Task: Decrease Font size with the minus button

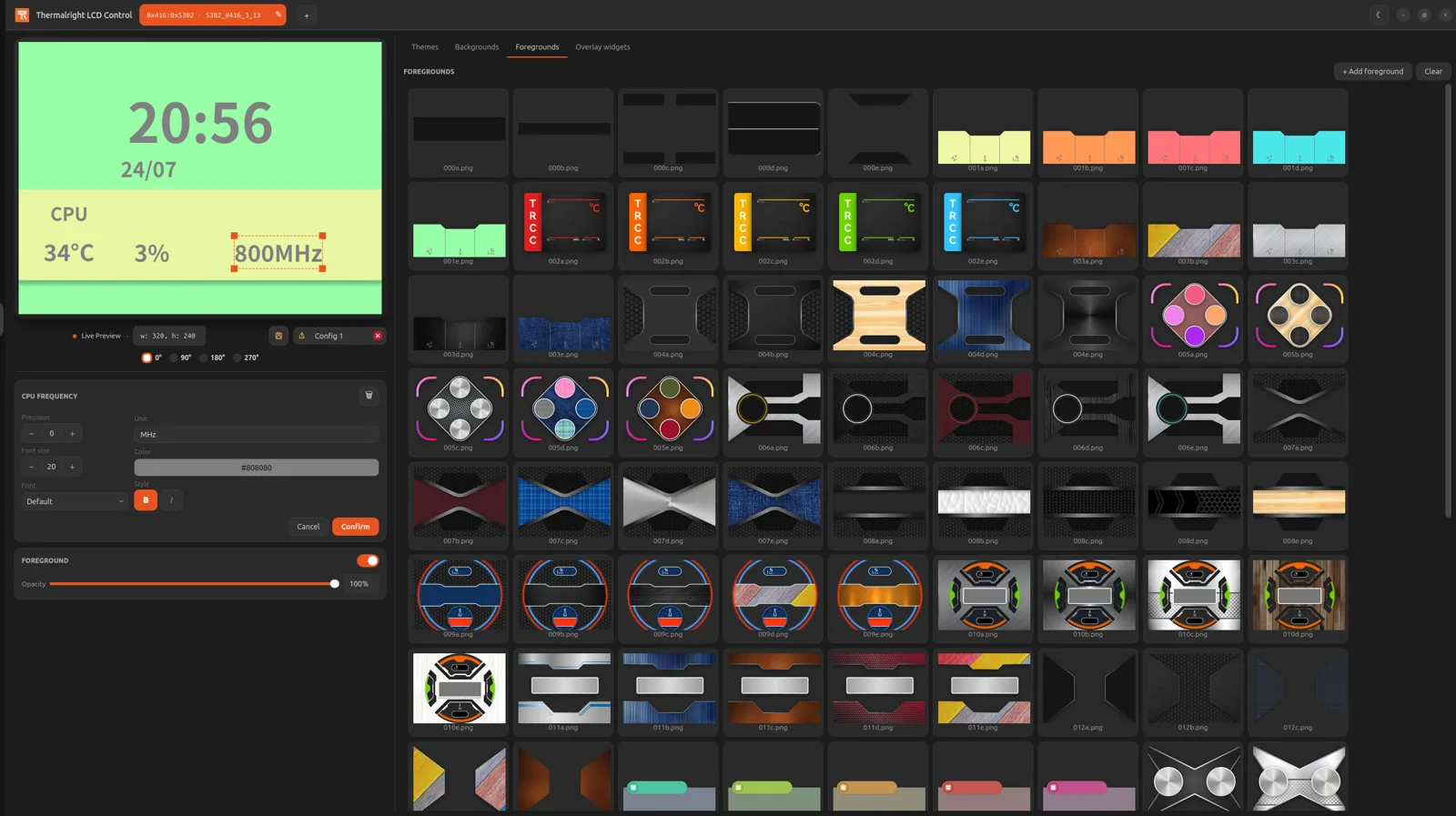Action: 31,467
